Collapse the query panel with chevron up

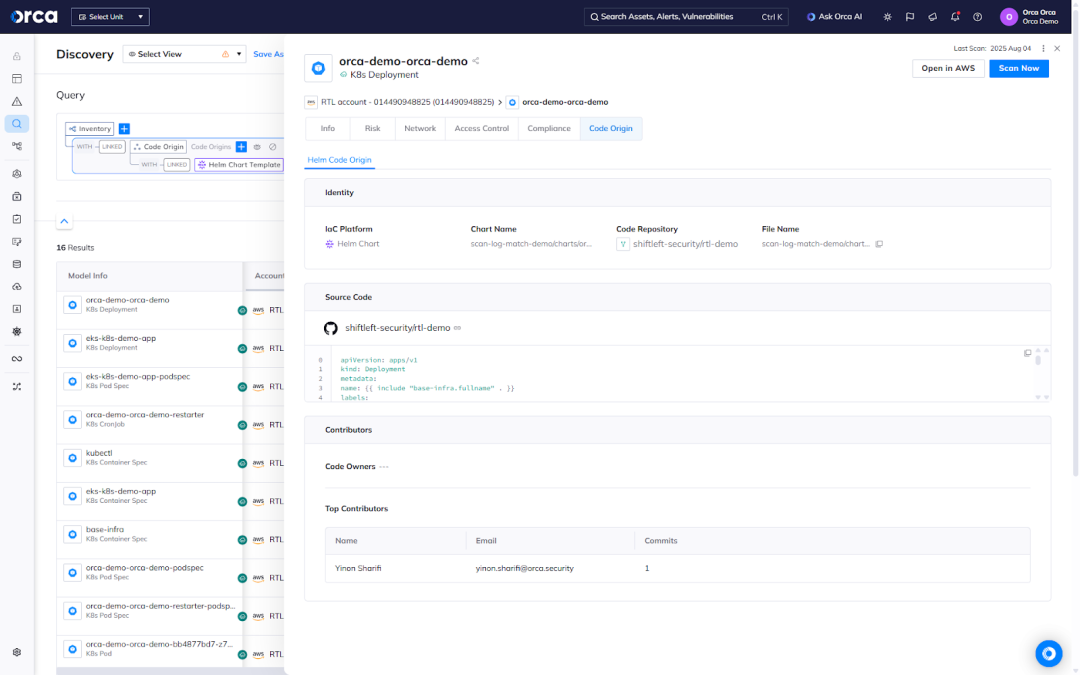tap(64, 221)
